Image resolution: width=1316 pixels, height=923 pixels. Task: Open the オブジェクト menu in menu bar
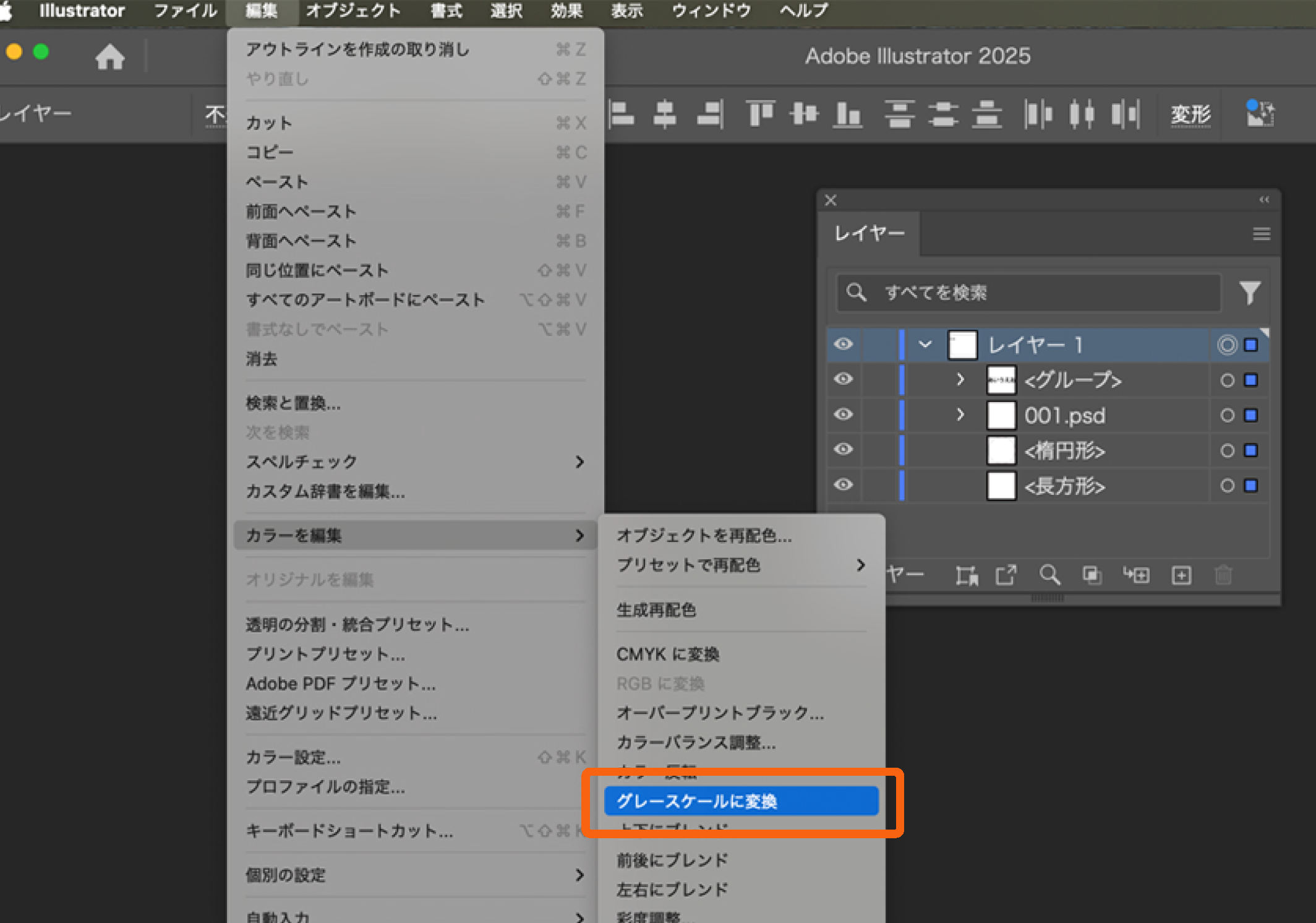(x=353, y=11)
